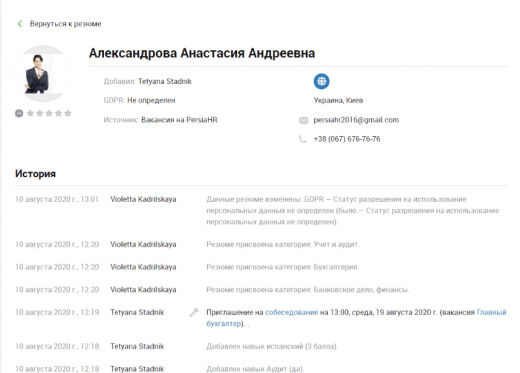Open the 'Главный бухгалтер' vacancy link
Image resolution: width=520 pixels, height=373 pixels.
tap(491, 312)
